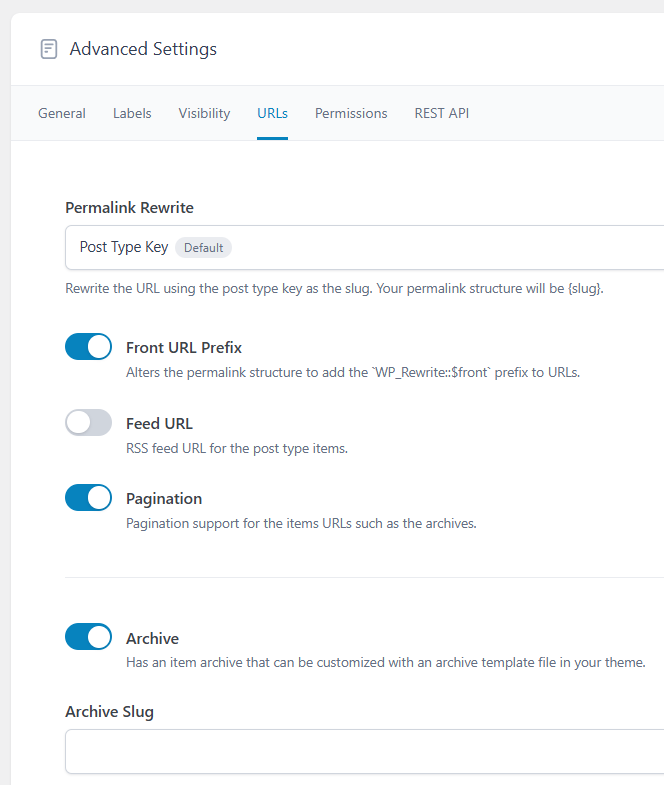Open the Permalink Rewrite dropdown

pyautogui.click(x=400, y=247)
